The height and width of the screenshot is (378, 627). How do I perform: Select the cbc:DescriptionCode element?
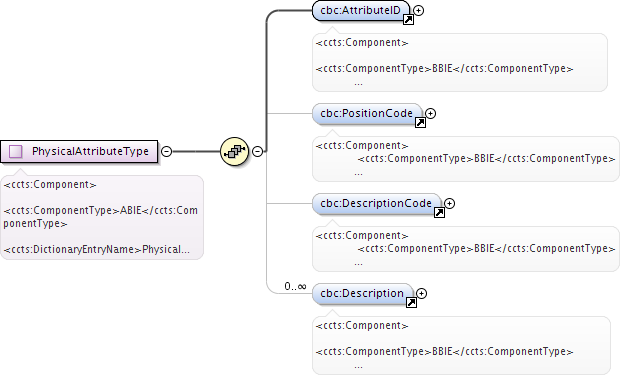coord(376,204)
